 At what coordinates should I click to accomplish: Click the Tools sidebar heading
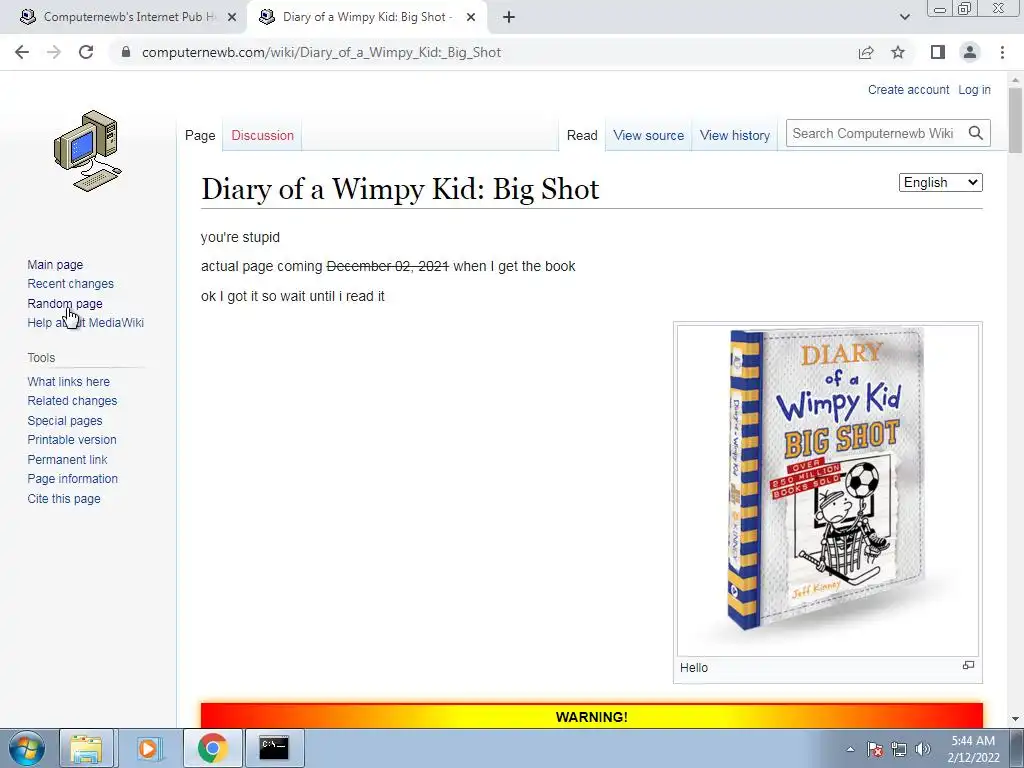[x=41, y=358]
